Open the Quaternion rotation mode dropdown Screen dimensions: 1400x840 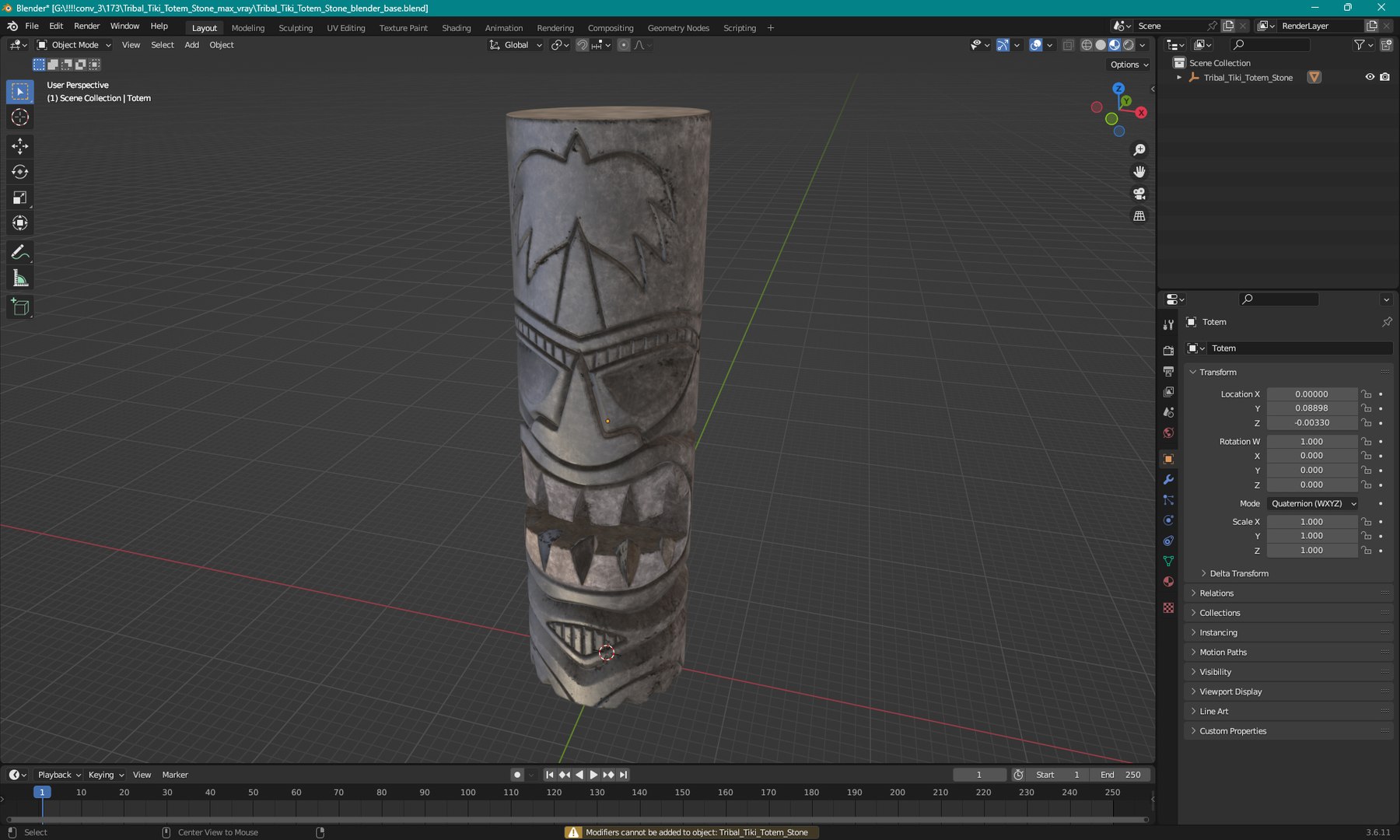(x=1313, y=504)
